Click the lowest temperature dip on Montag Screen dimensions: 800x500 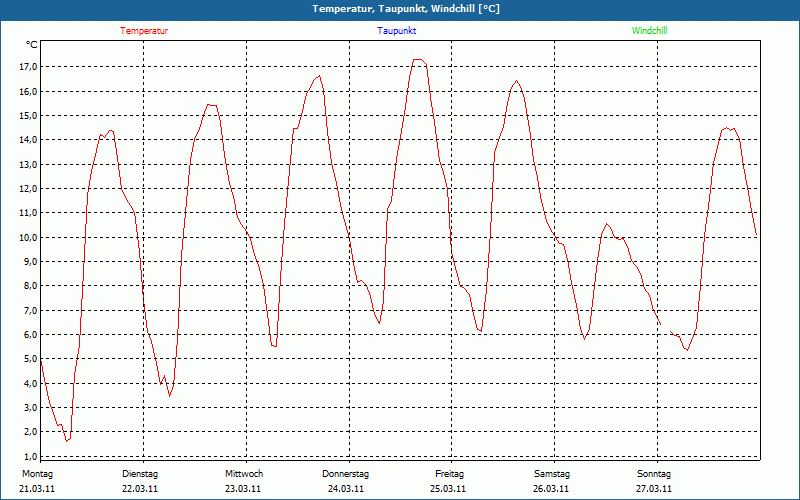pyautogui.click(x=67, y=440)
